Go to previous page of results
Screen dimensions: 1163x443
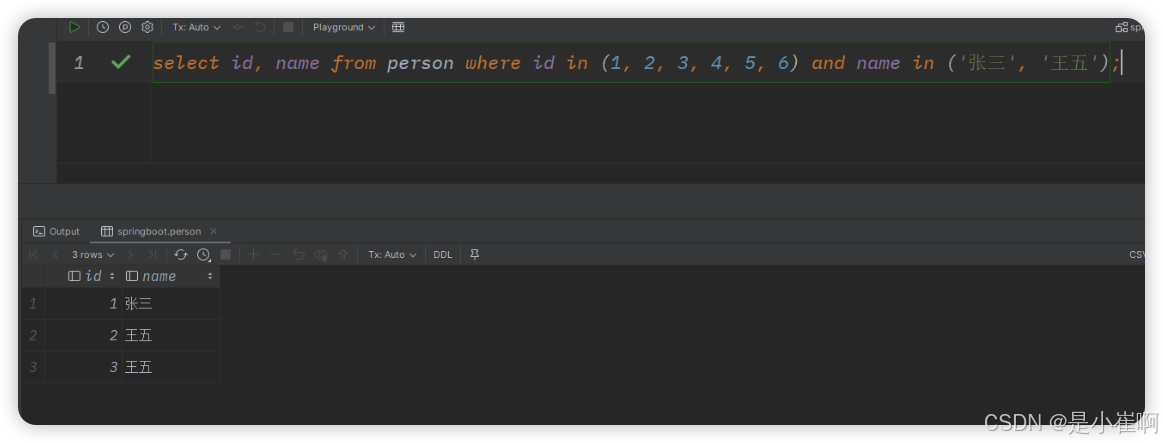pos(55,255)
